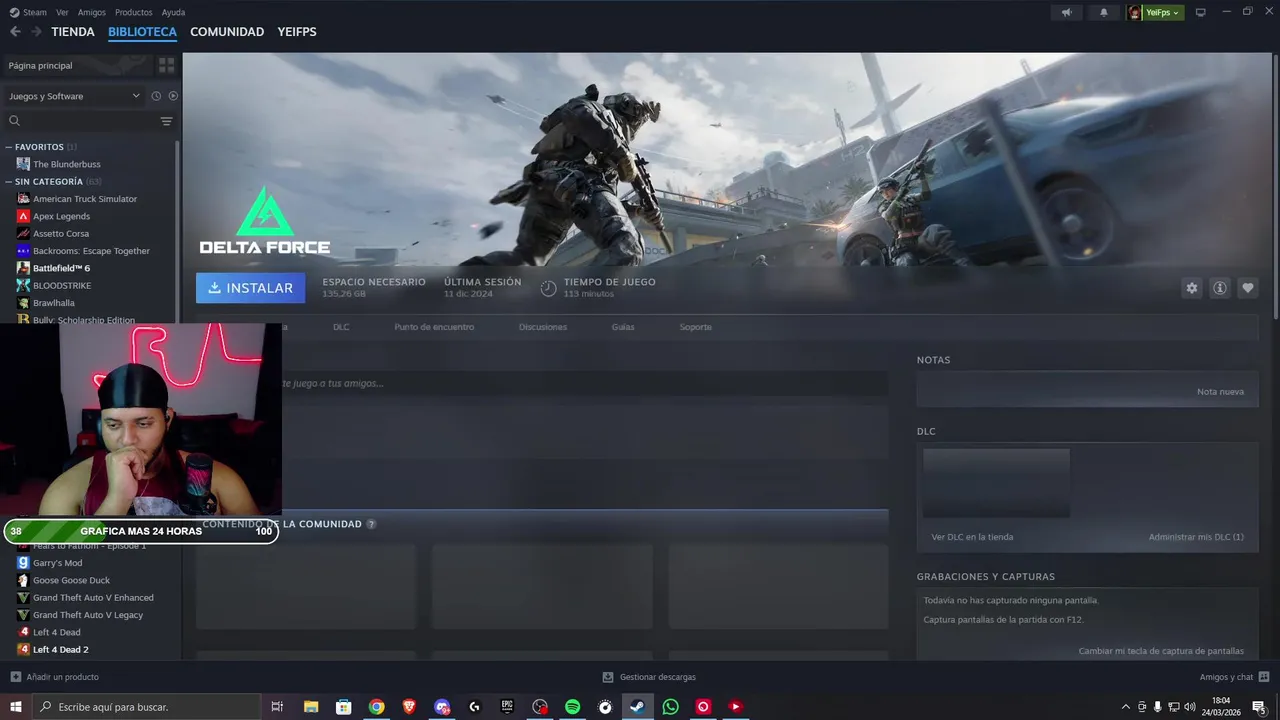
Task: Click the library search magnifier
Action: click(x=14, y=121)
